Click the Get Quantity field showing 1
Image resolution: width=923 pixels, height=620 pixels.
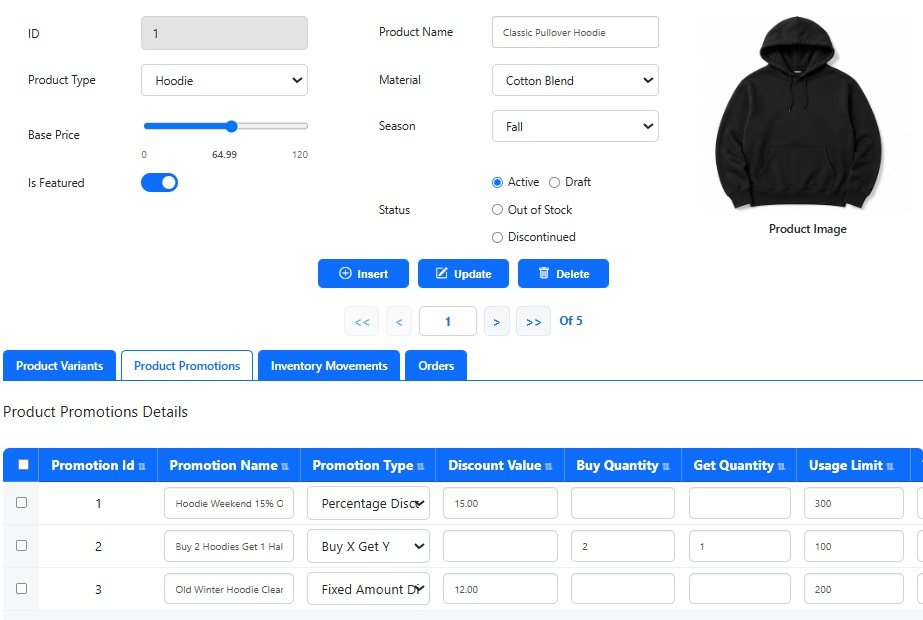tap(740, 546)
